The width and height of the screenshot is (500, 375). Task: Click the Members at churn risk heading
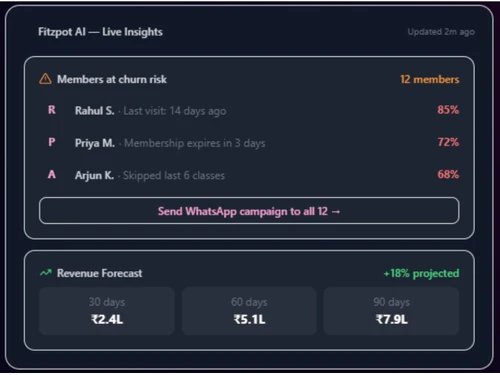[x=112, y=79]
